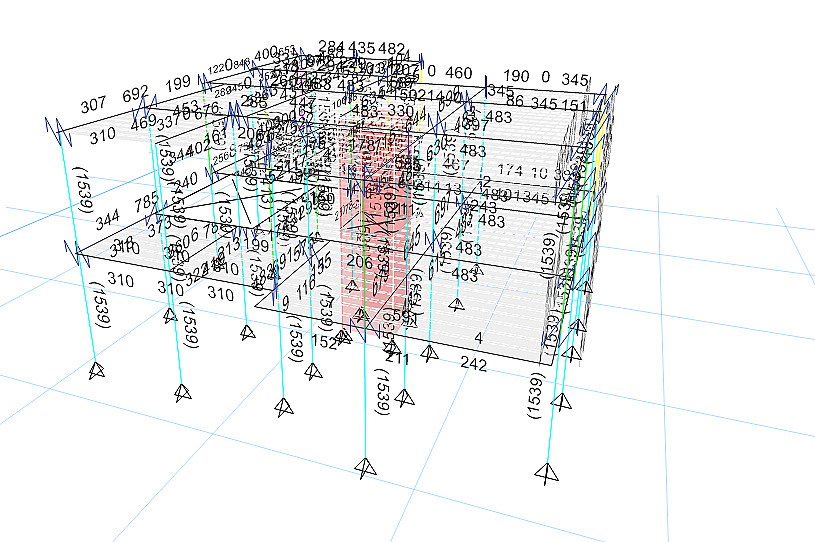This screenshot has height=542, width=815.
Task: Click the value 240 on the left frame
Action: pyautogui.click(x=186, y=180)
